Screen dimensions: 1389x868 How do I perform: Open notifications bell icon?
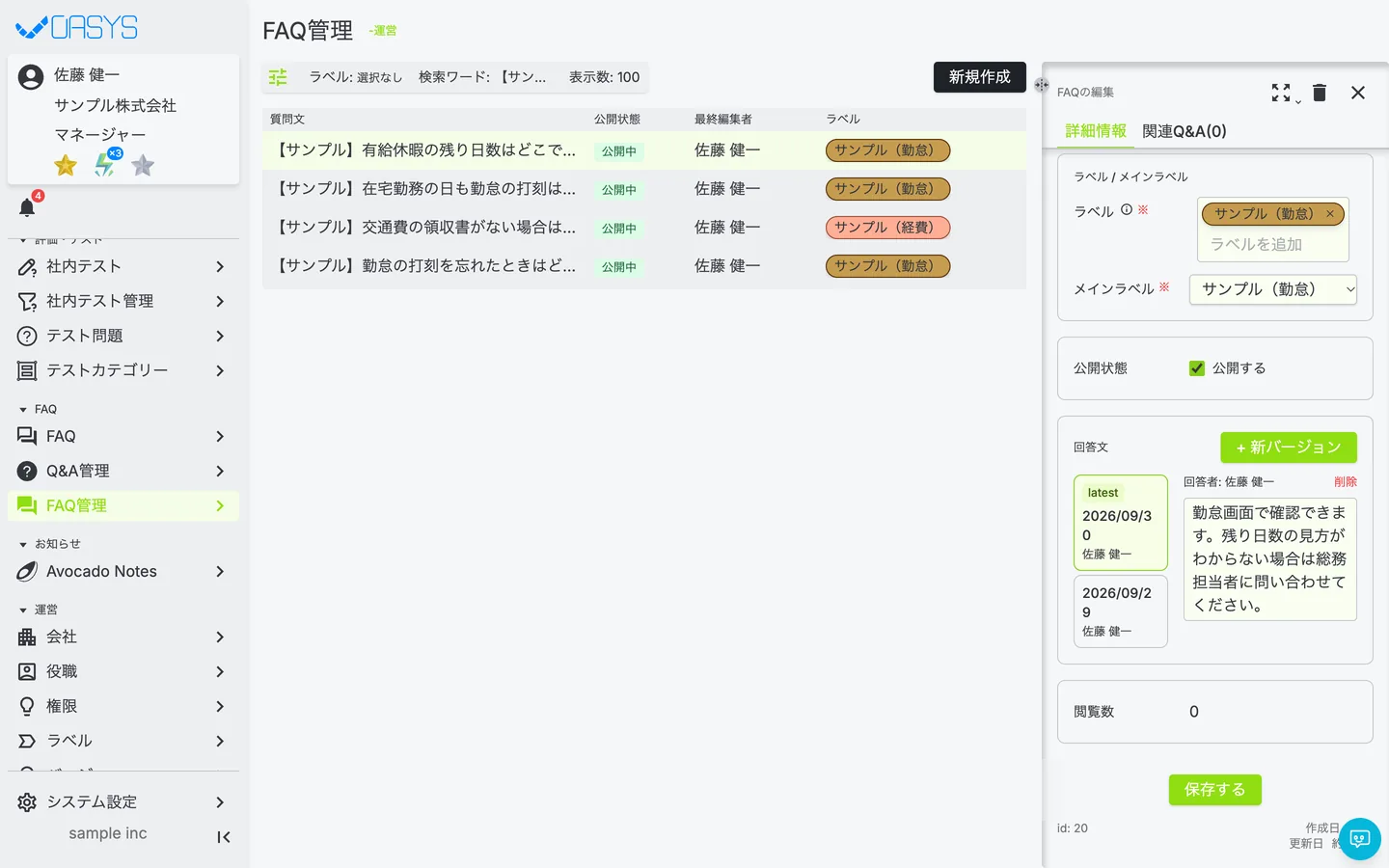click(x=27, y=207)
